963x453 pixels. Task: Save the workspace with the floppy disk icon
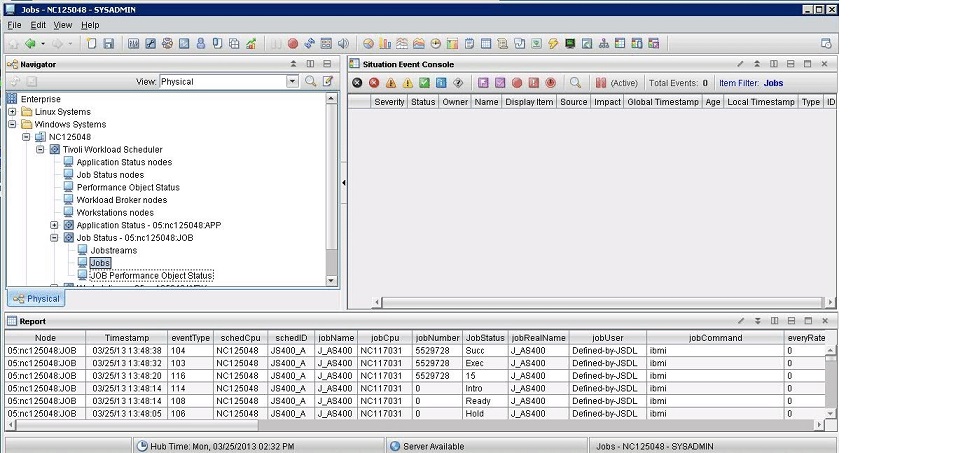pyautogui.click(x=109, y=44)
